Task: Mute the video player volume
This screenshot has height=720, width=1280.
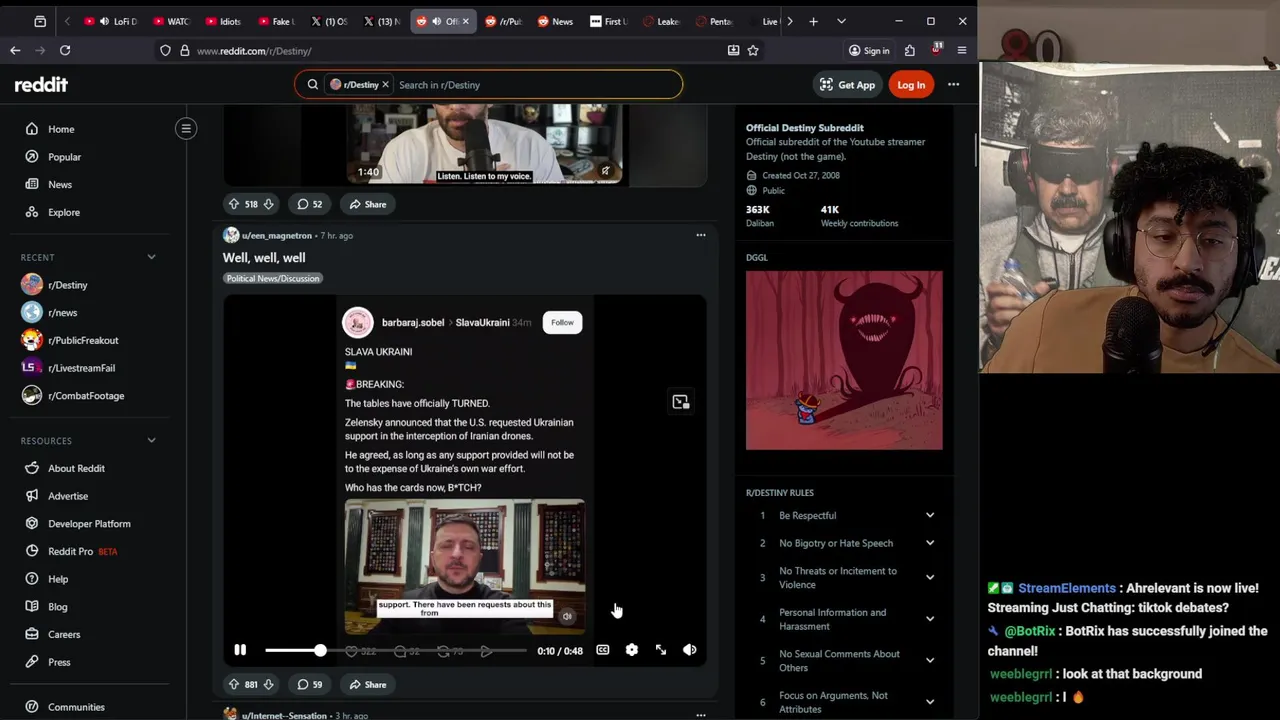Action: [x=690, y=650]
